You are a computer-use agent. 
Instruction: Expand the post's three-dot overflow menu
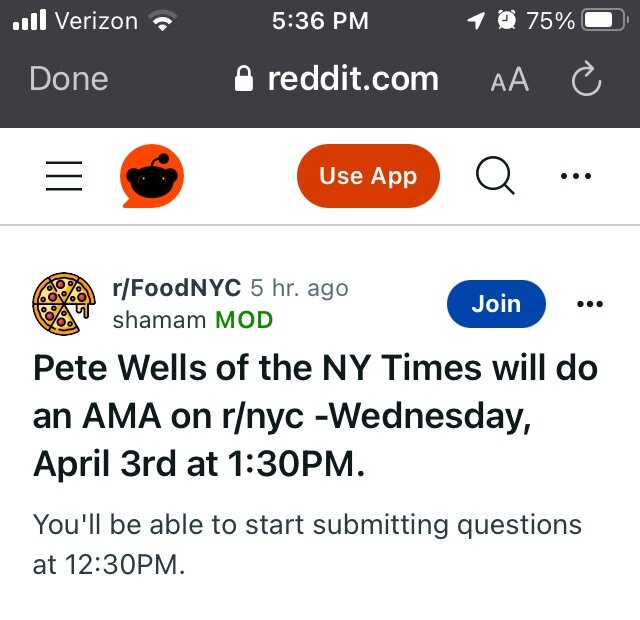(x=590, y=304)
